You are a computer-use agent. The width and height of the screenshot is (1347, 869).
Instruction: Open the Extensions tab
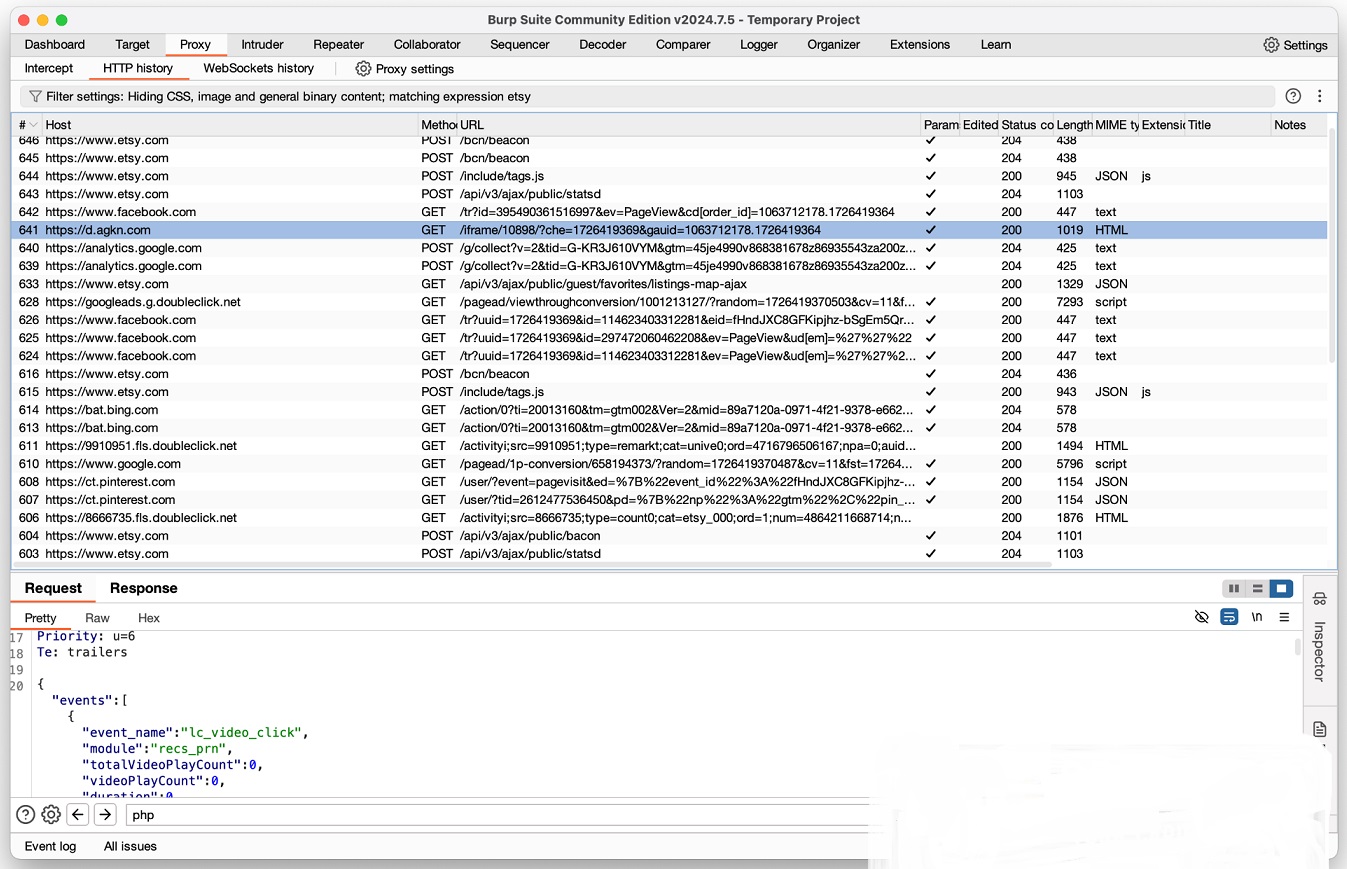[920, 45]
